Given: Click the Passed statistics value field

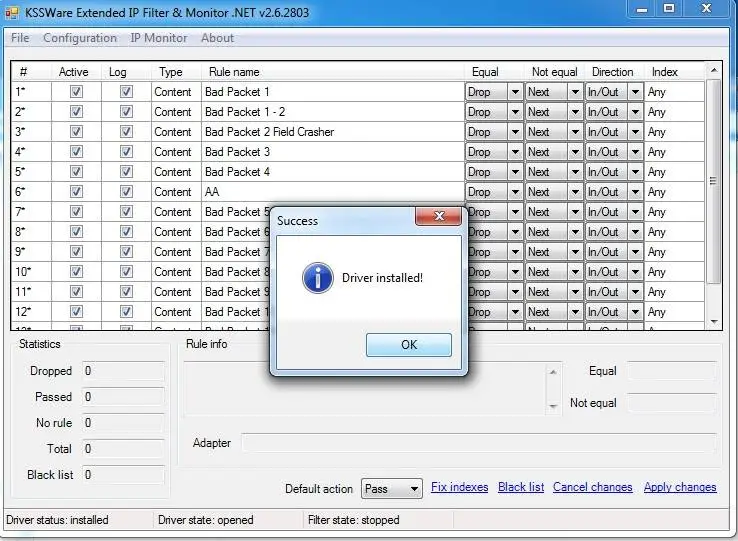Looking at the screenshot, I should pos(123,397).
